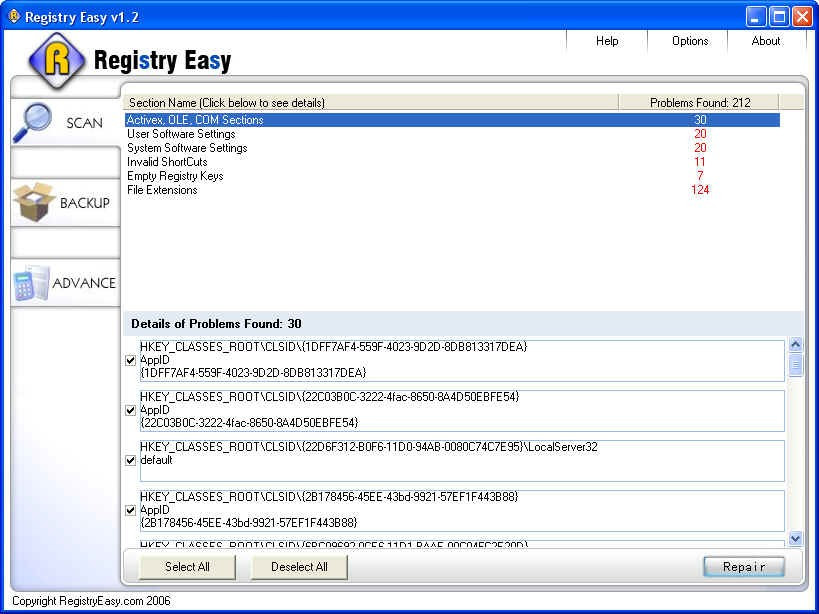Open the About menu
Screen dimensions: 819x614
click(766, 41)
